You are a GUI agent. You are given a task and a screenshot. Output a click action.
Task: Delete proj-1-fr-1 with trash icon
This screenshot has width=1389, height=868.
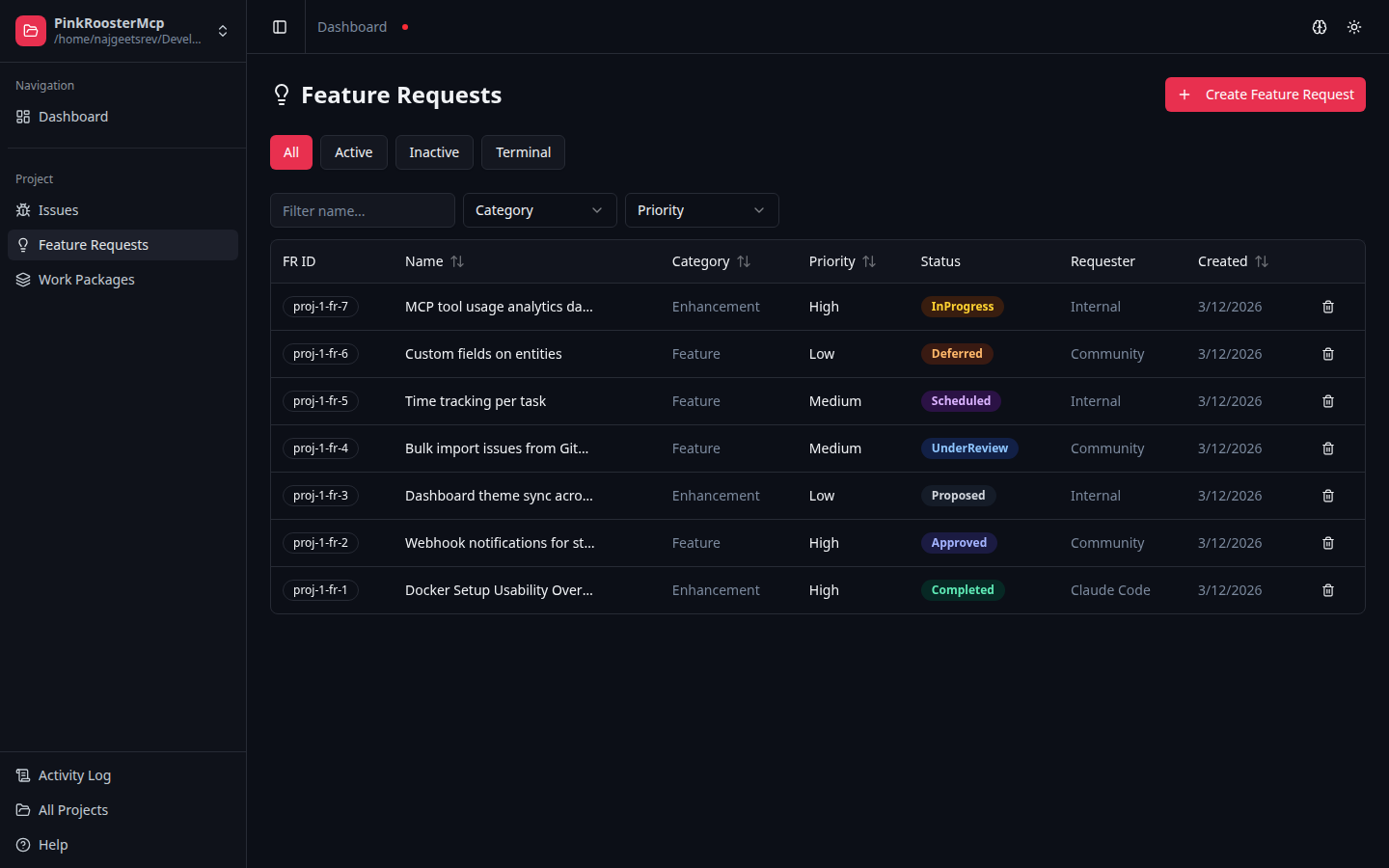coord(1328,590)
